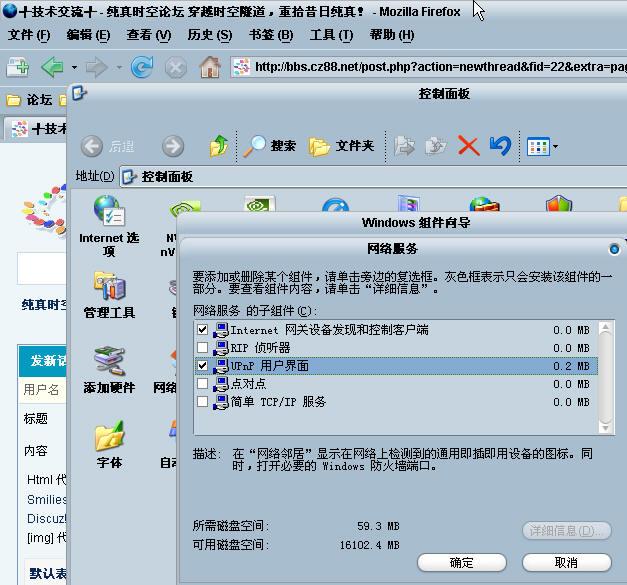Open 字体 fonts folder icon
627x585 pixels.
pos(109,444)
